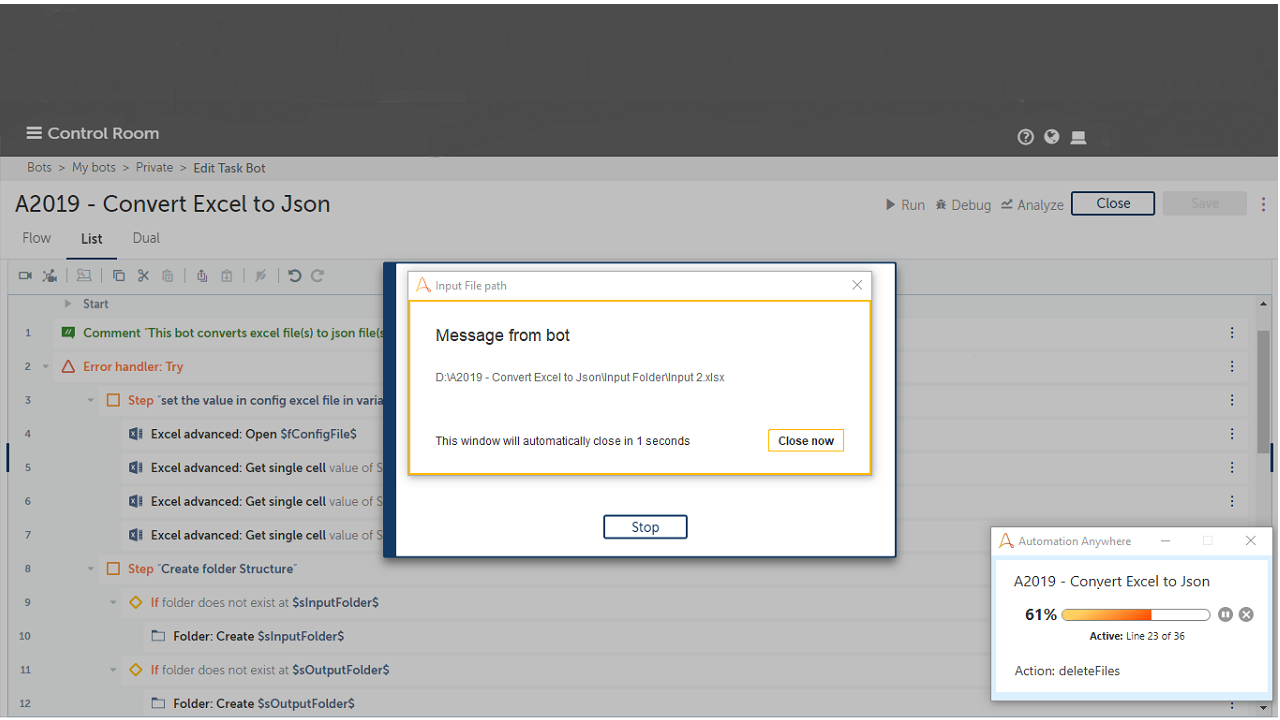Click the Stop button
The height and width of the screenshot is (720, 1280).
click(645, 527)
